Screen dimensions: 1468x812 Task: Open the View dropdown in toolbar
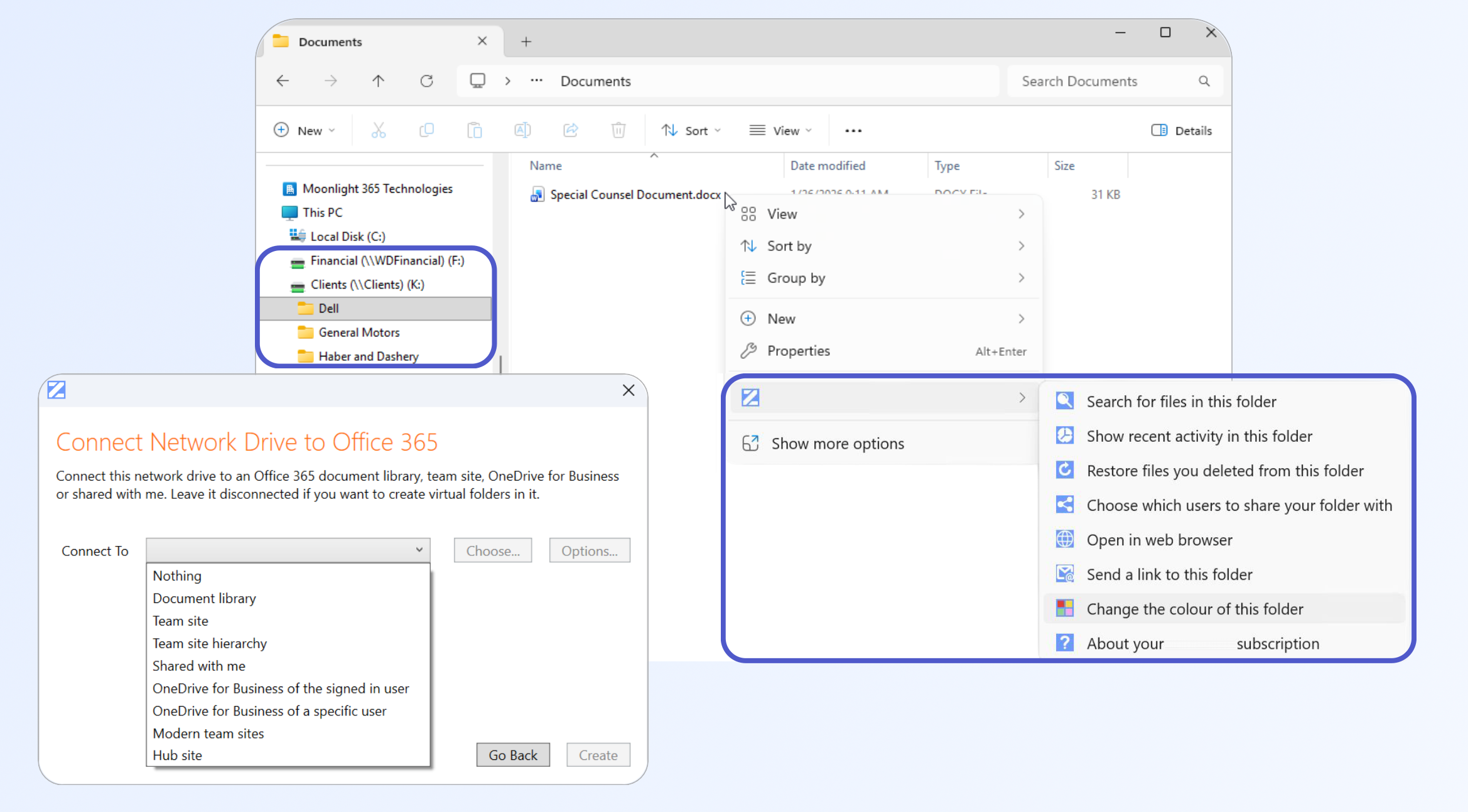780,131
